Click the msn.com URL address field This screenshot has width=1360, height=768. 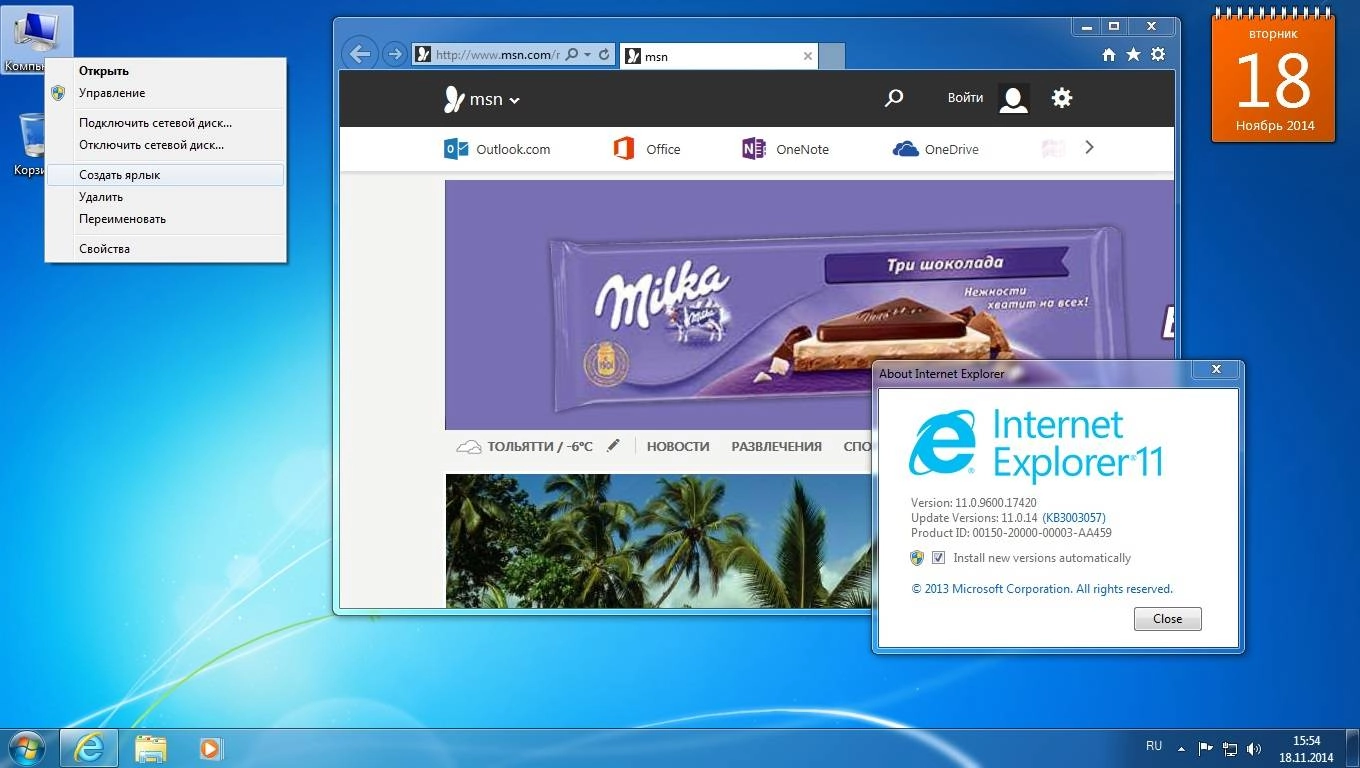click(497, 55)
